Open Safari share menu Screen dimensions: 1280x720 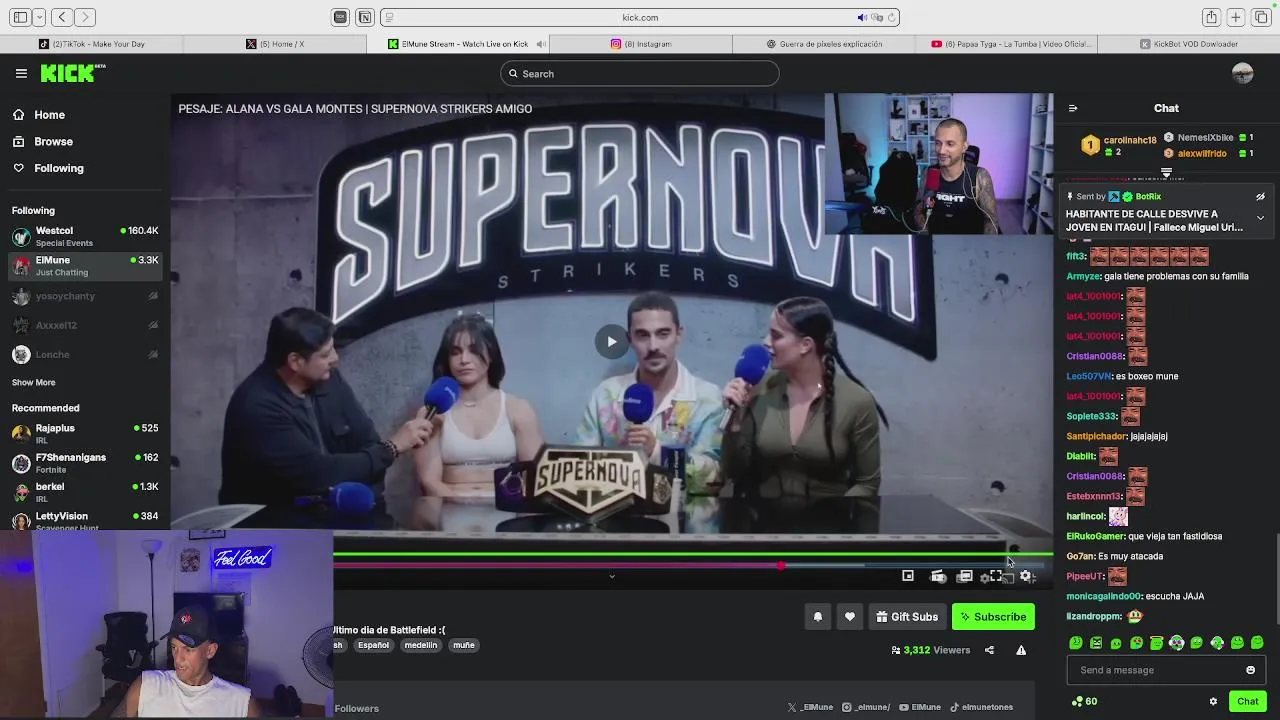[x=1211, y=17]
